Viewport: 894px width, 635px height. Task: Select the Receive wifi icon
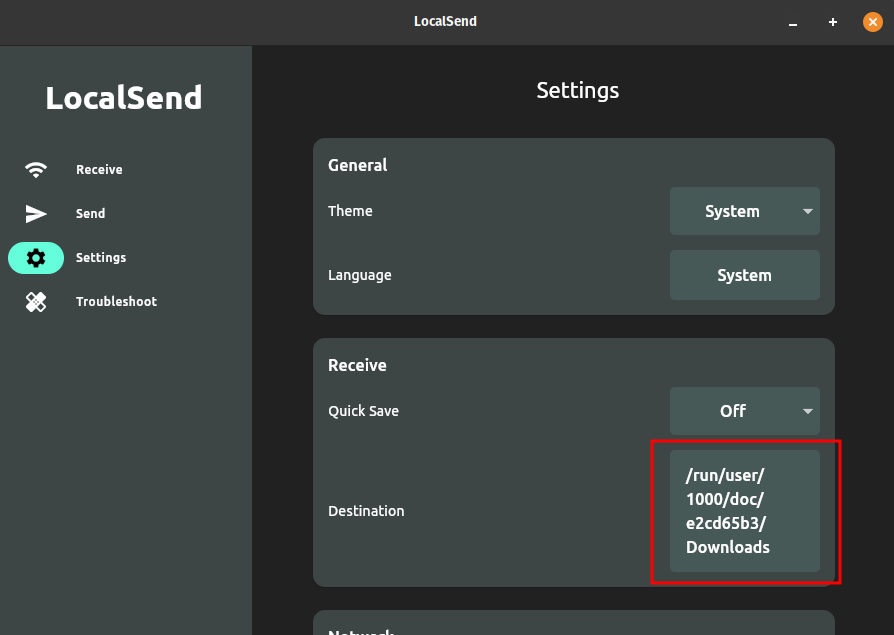pos(36,169)
